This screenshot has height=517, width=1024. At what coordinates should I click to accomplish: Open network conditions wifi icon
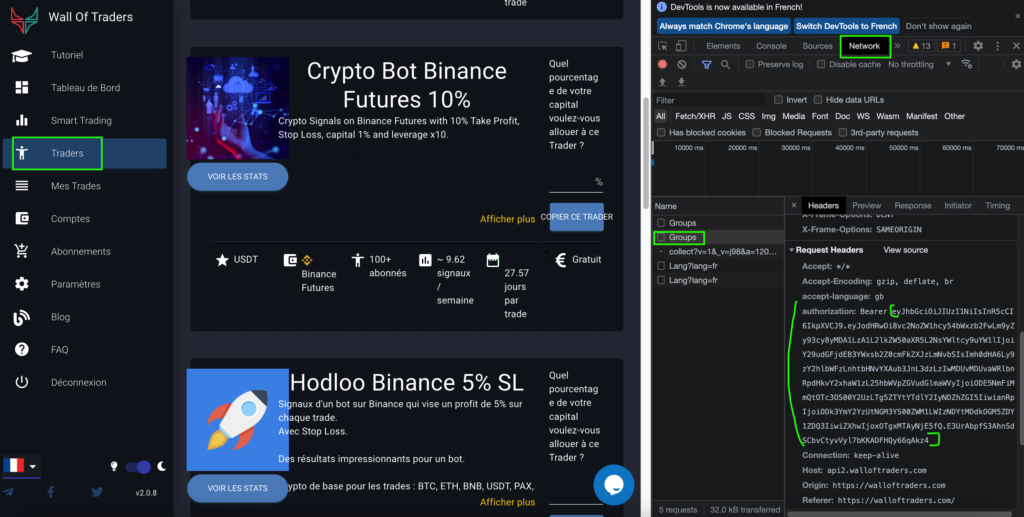[967, 64]
